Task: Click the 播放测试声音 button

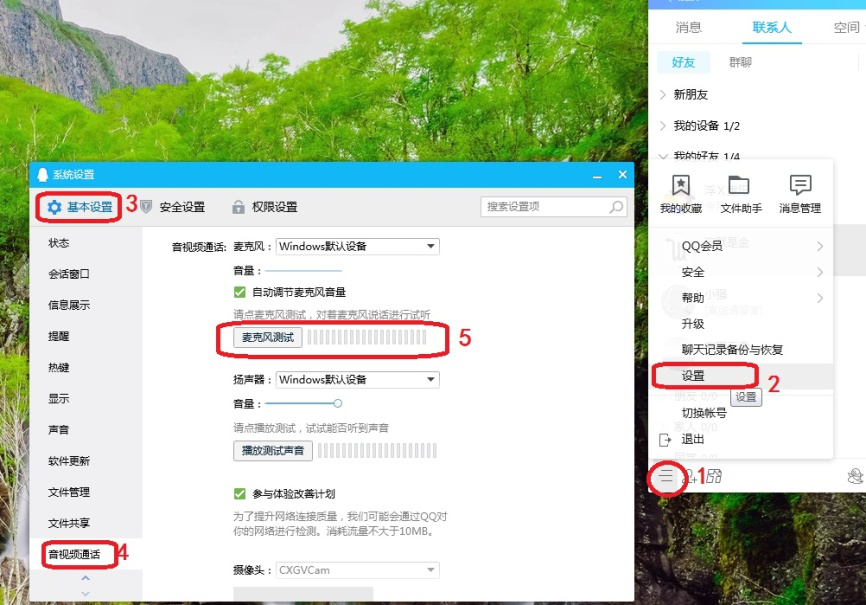Action: tap(273, 451)
